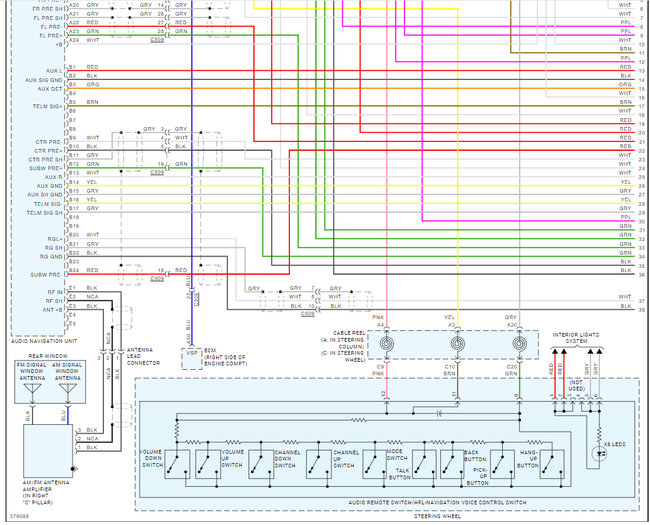
Task: Click the RG GND pin label
Action: [51, 257]
